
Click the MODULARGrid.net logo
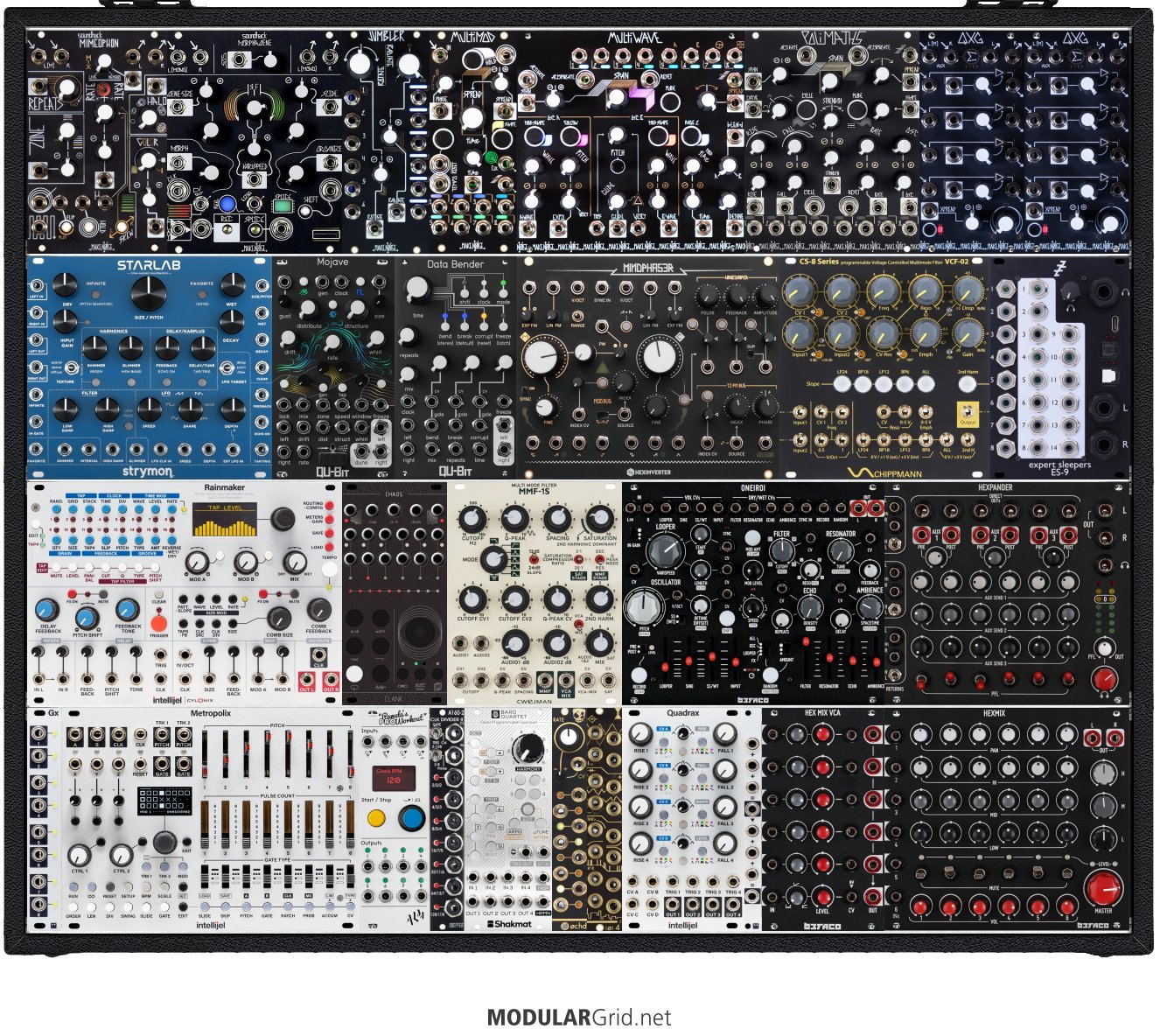click(579, 1018)
